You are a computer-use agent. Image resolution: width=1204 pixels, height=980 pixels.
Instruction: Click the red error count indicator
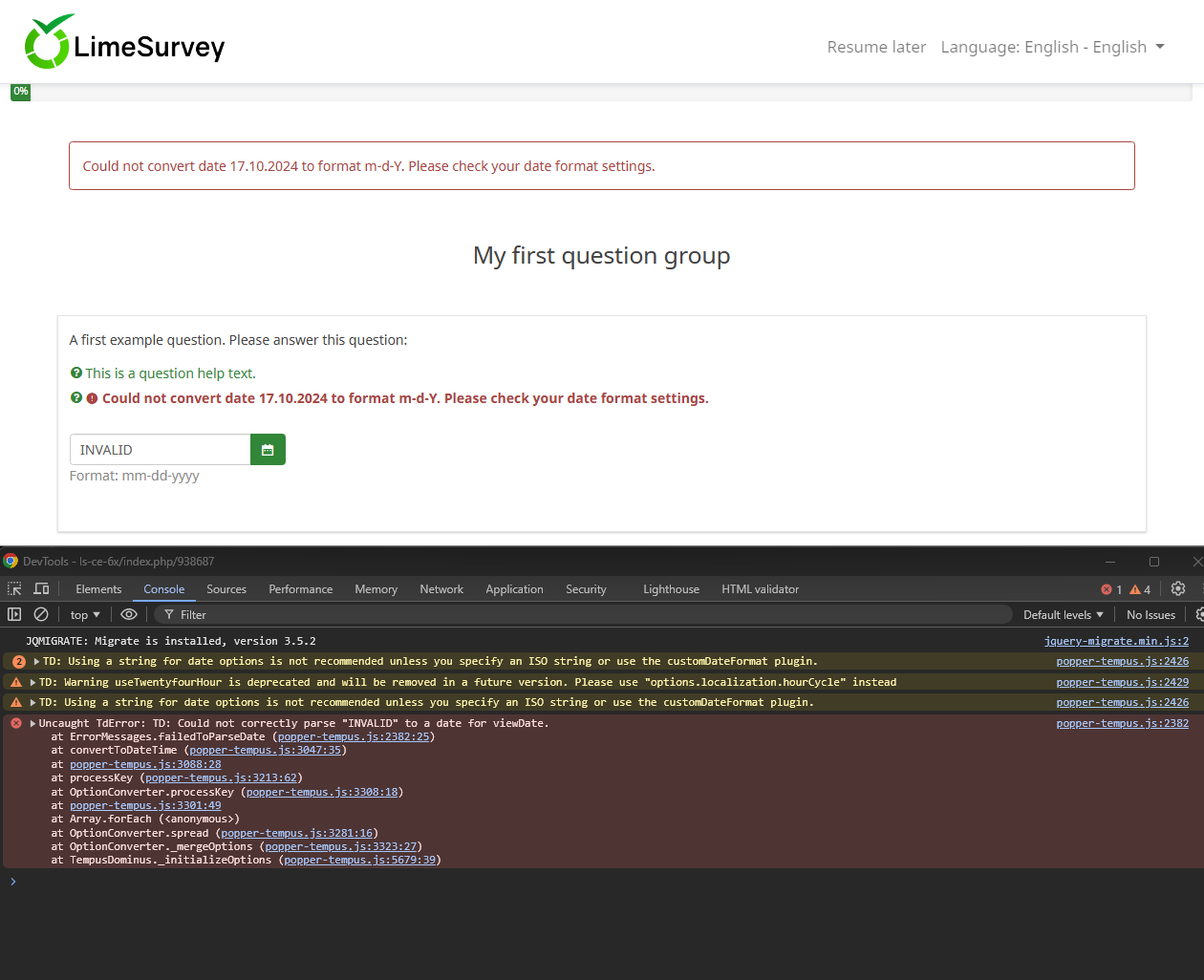tap(1111, 589)
